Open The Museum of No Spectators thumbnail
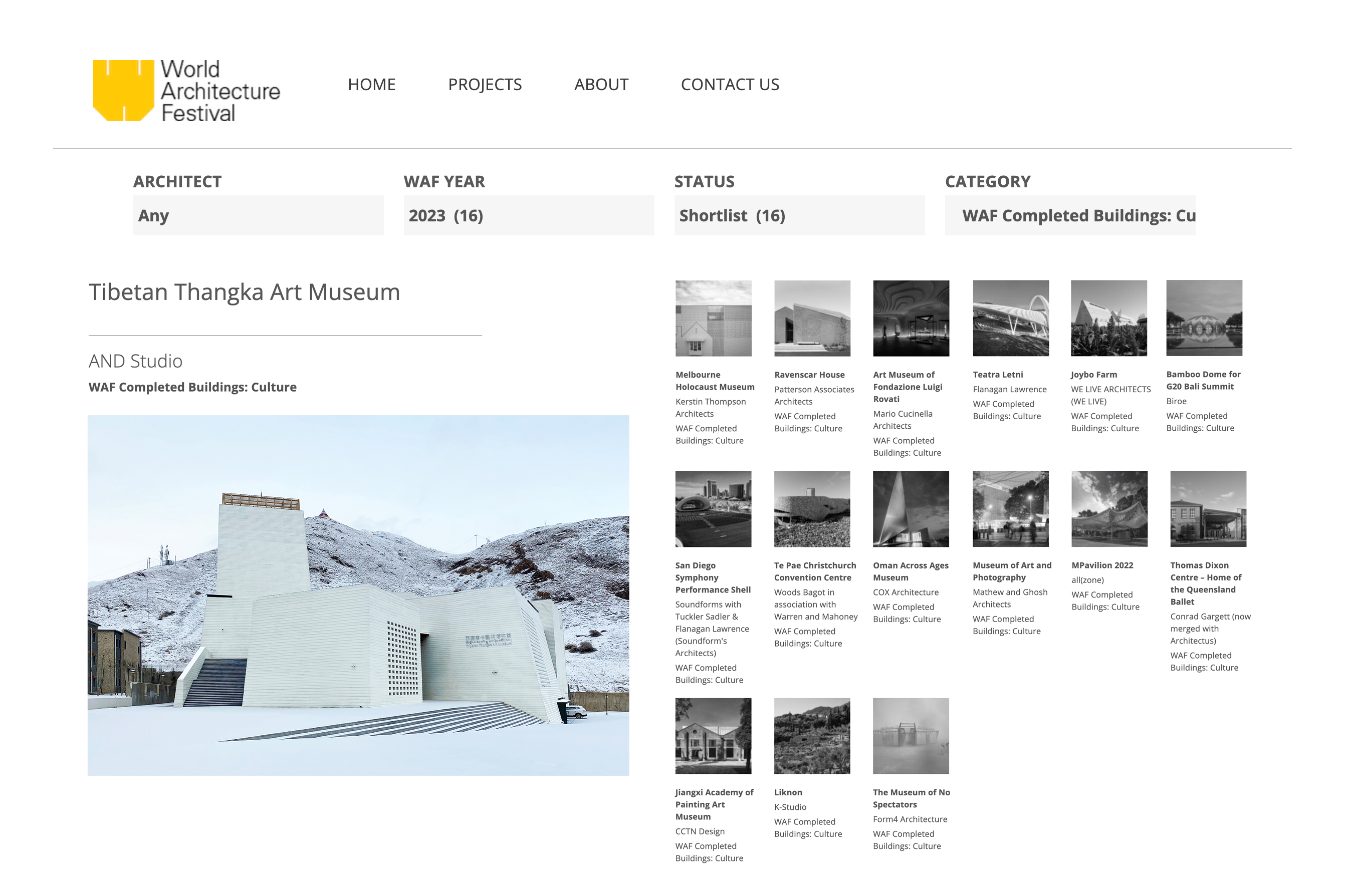Viewport: 1345px width, 896px height. click(x=911, y=736)
